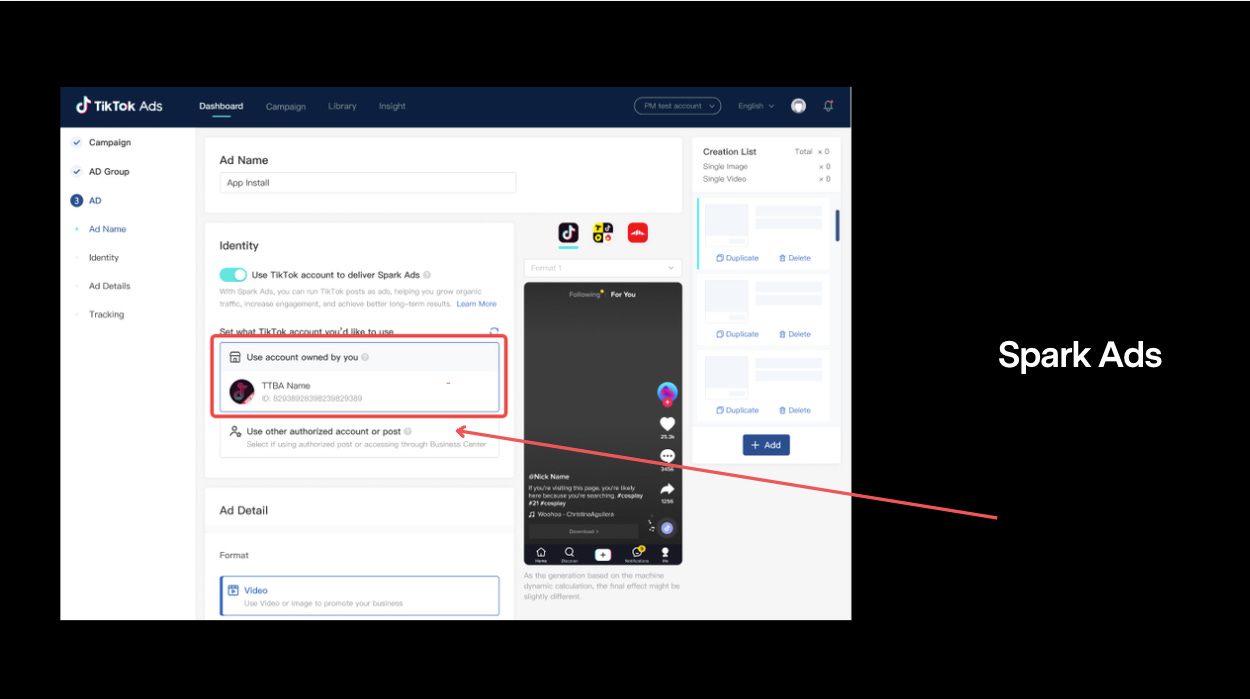Select the third creation card thumbnail
The height and width of the screenshot is (699, 1250).
click(x=727, y=377)
